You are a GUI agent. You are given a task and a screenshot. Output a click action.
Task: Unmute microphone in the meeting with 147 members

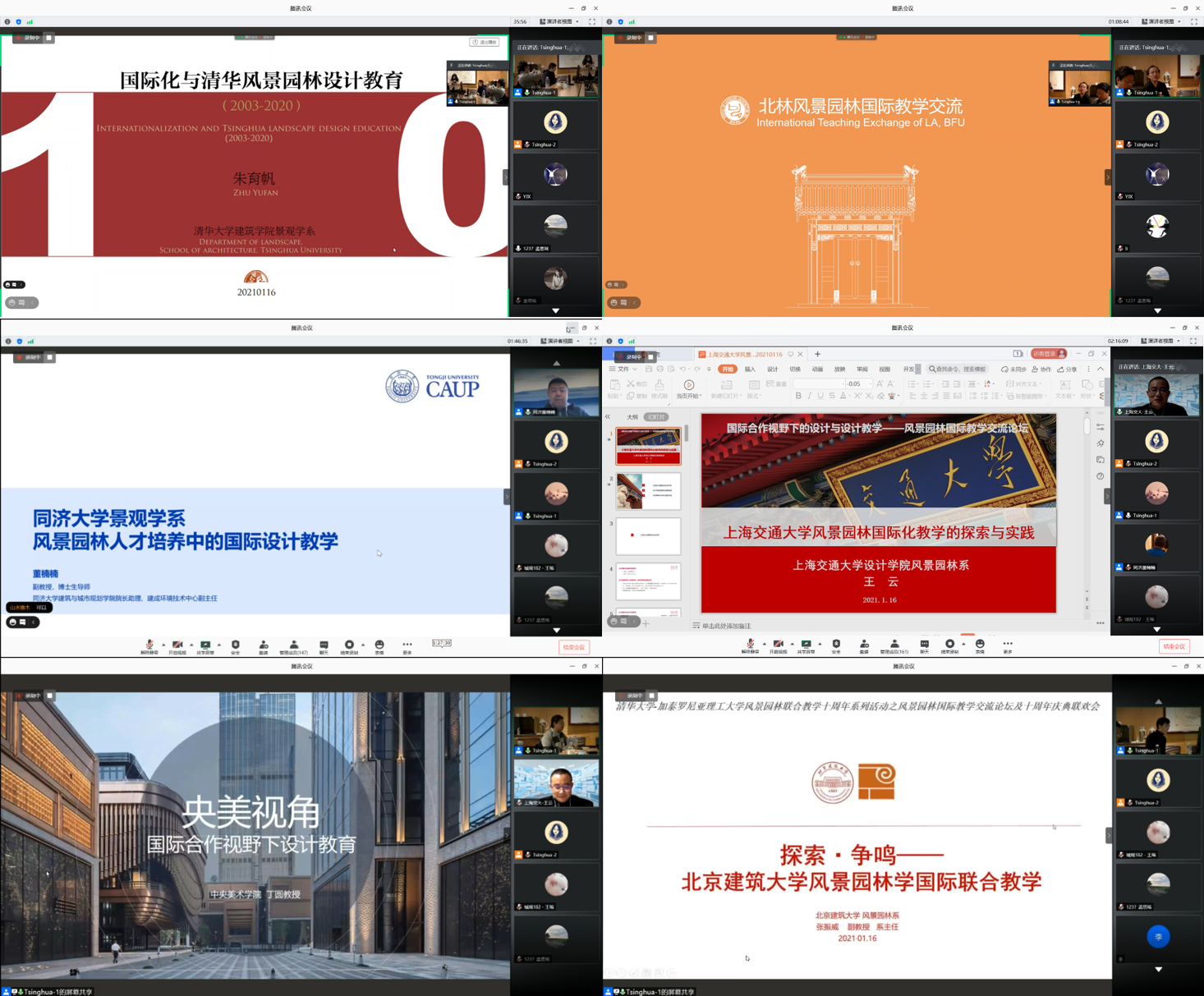(x=149, y=646)
